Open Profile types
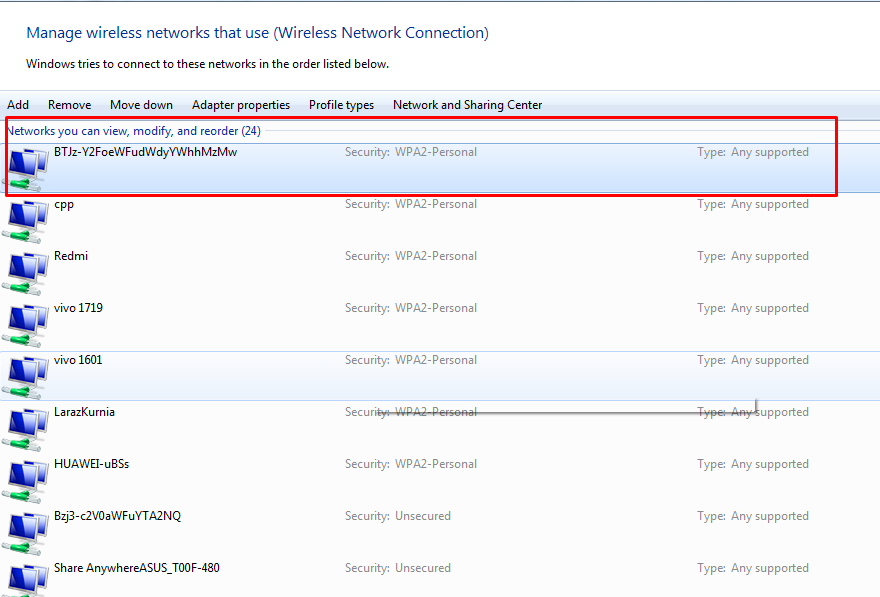This screenshot has width=880, height=597. pos(341,105)
